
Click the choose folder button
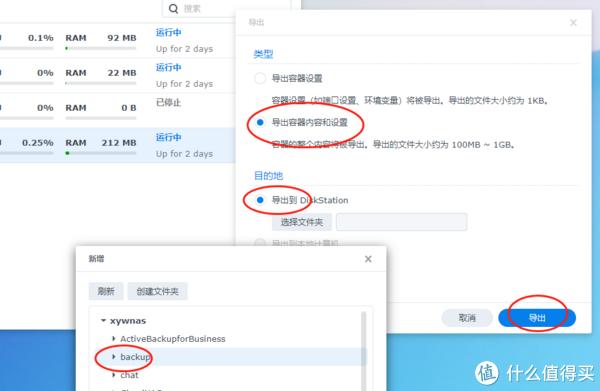[302, 222]
